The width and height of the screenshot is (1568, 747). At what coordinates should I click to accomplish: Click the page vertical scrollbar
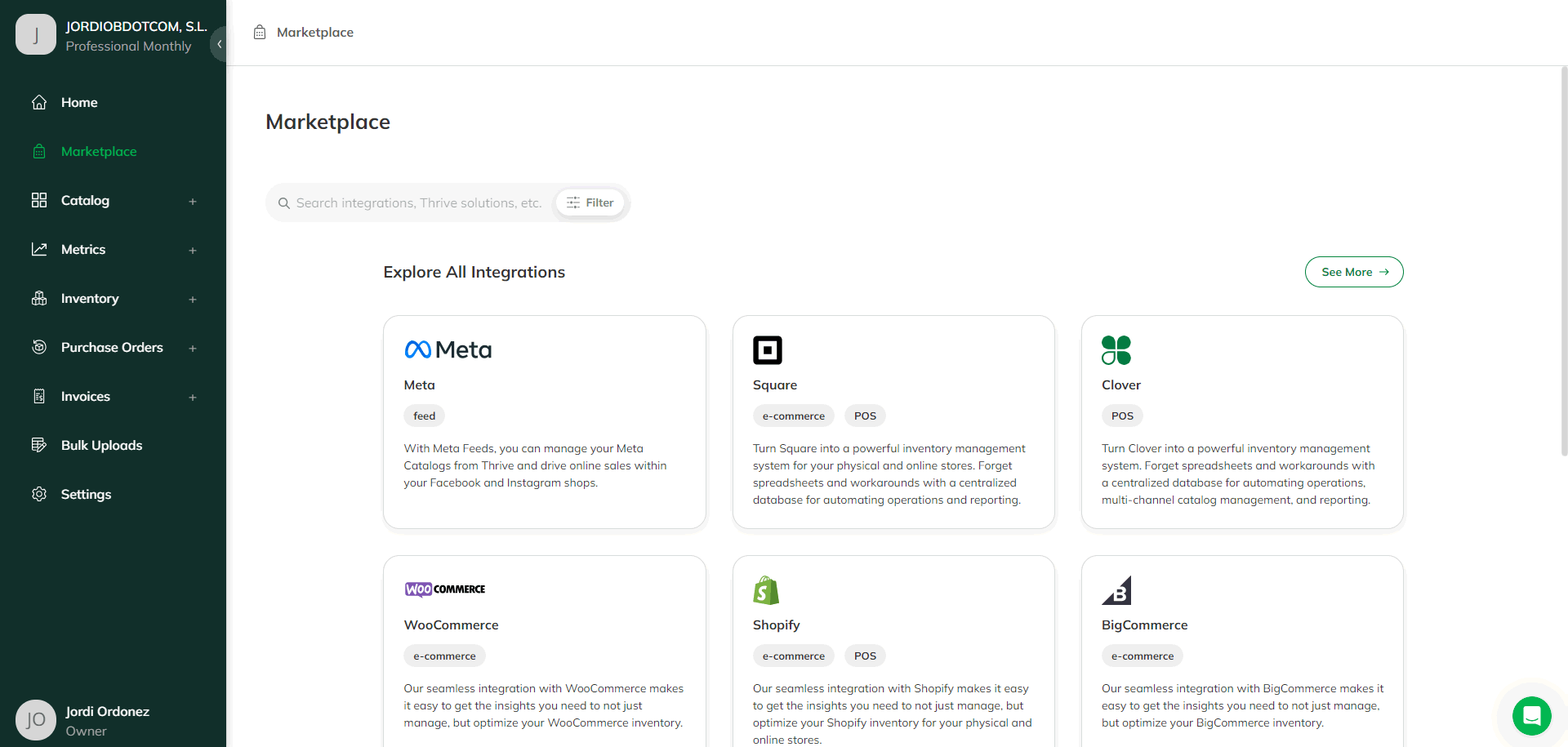pos(1564,261)
